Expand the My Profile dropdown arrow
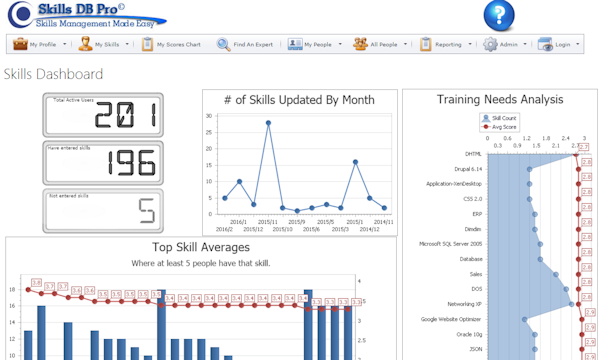Image resolution: width=600 pixels, height=360 pixels. pos(64,44)
